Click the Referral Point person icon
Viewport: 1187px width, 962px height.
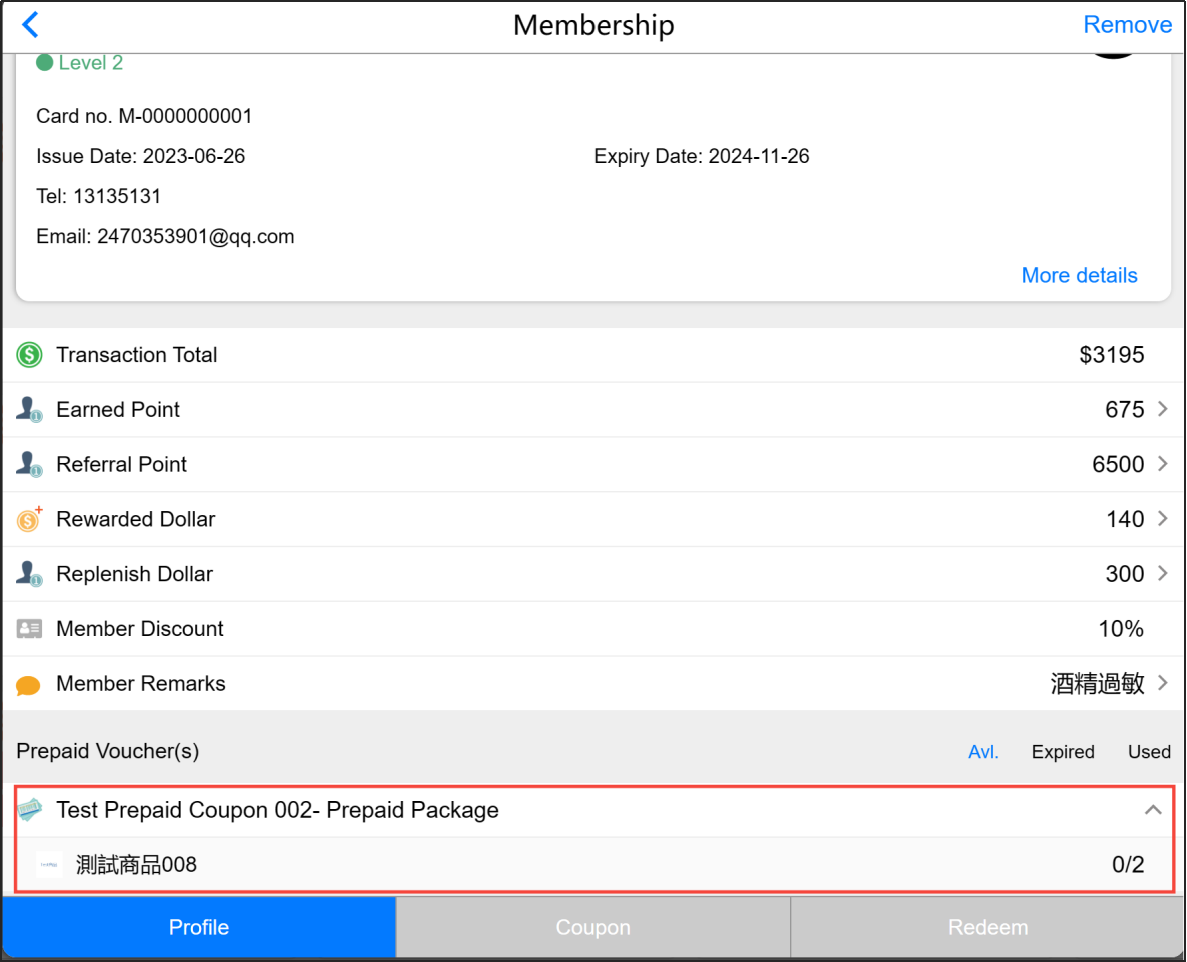(29, 465)
